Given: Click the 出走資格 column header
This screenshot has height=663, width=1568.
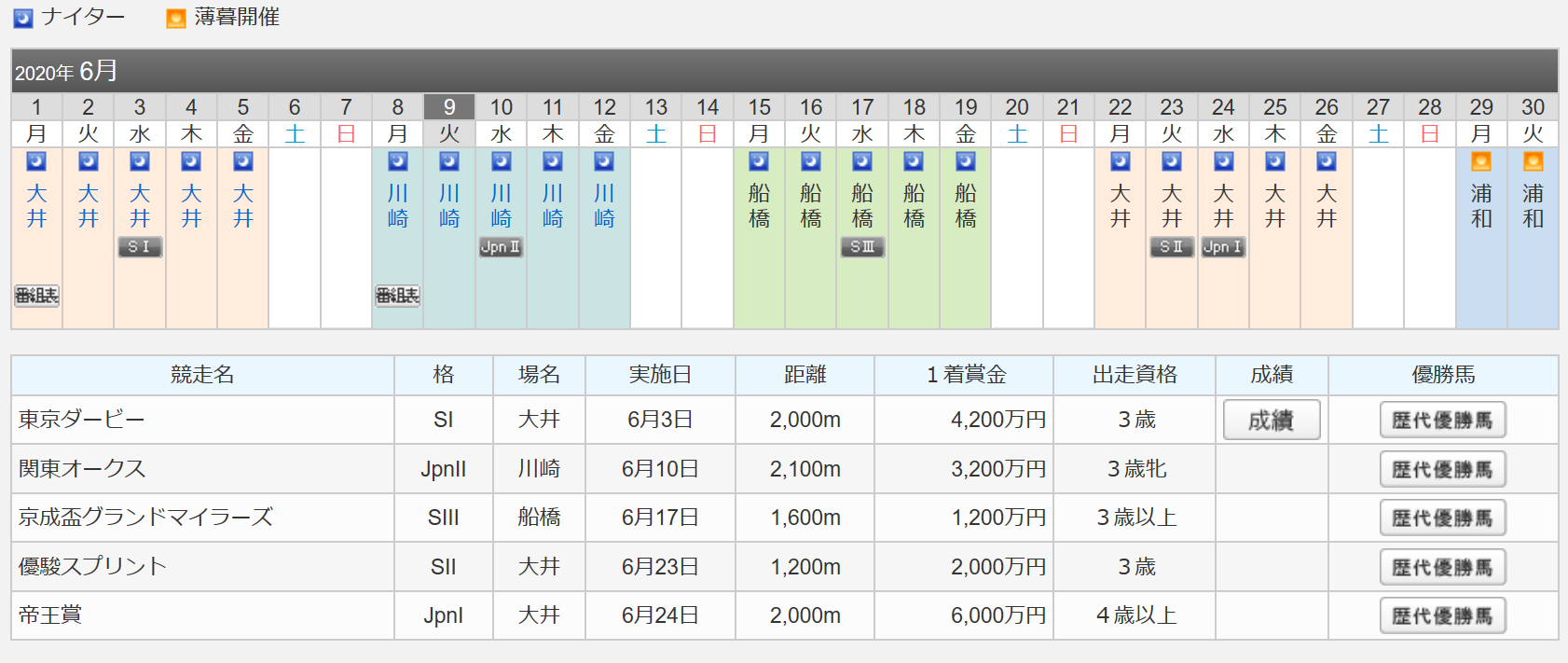Looking at the screenshot, I should click(1135, 375).
